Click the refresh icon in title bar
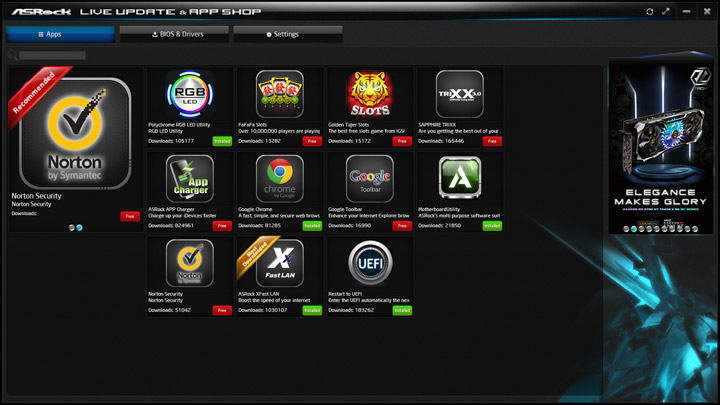This screenshot has height=405, width=720. 649,11
